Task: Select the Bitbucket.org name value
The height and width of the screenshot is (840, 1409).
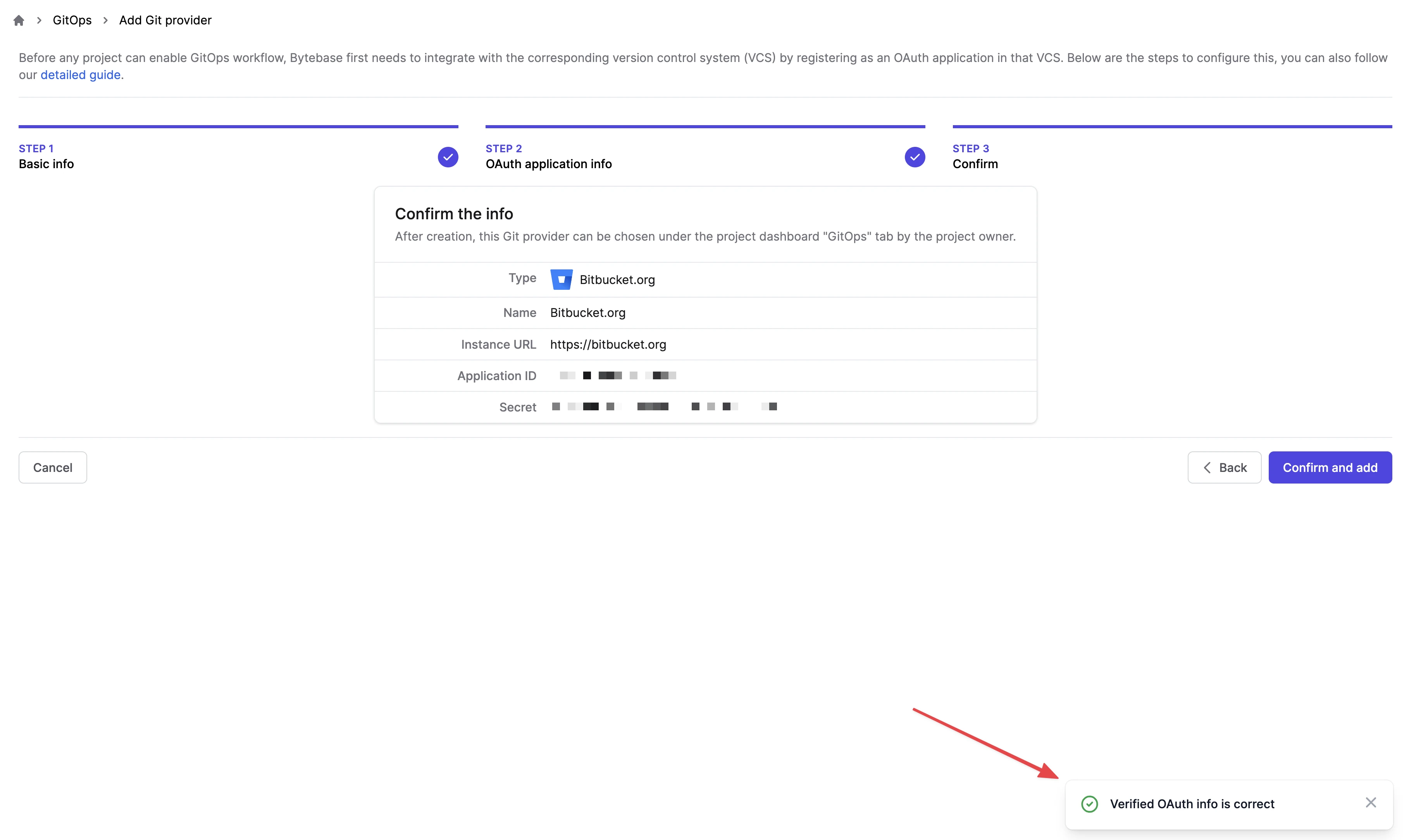Action: click(587, 312)
